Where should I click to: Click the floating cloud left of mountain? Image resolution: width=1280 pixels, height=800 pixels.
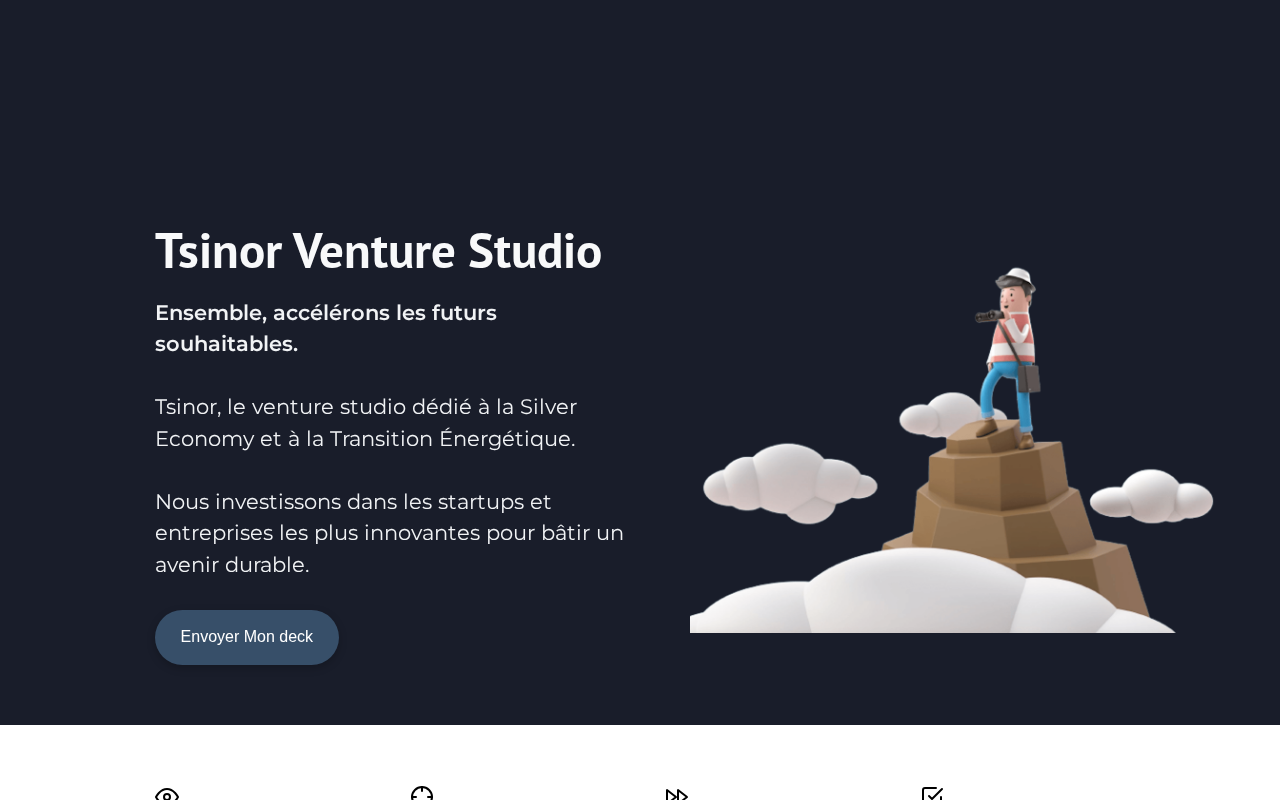(790, 482)
